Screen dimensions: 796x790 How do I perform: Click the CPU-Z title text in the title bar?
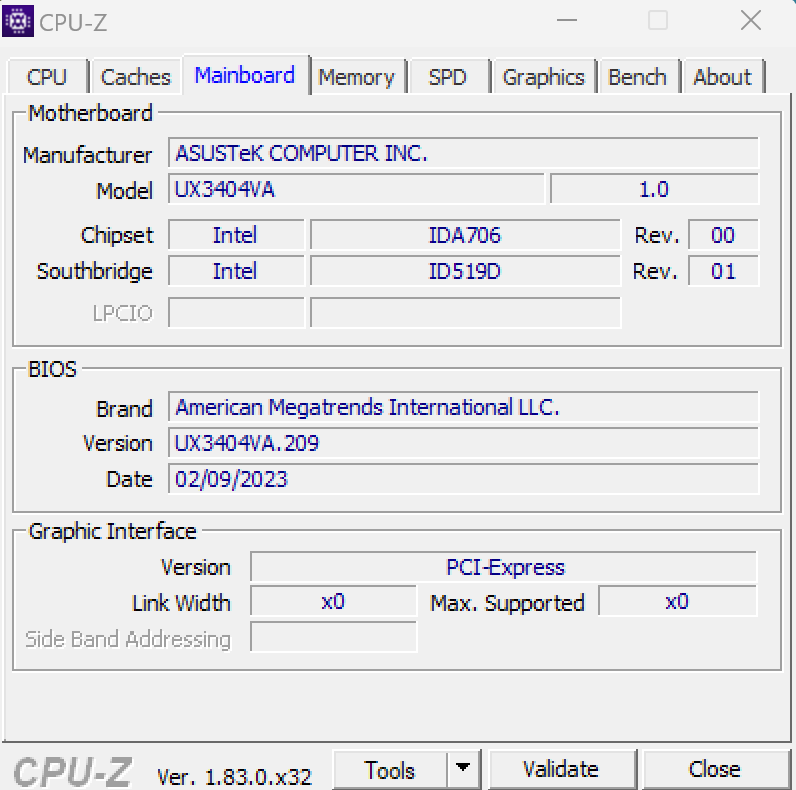pos(73,22)
